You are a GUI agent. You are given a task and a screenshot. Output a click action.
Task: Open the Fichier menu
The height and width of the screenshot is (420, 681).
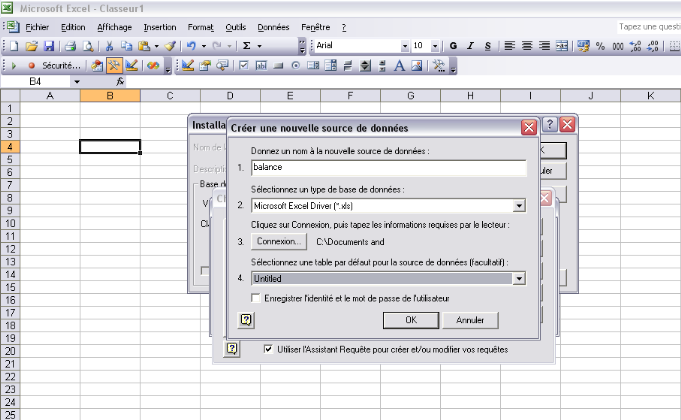(37, 27)
